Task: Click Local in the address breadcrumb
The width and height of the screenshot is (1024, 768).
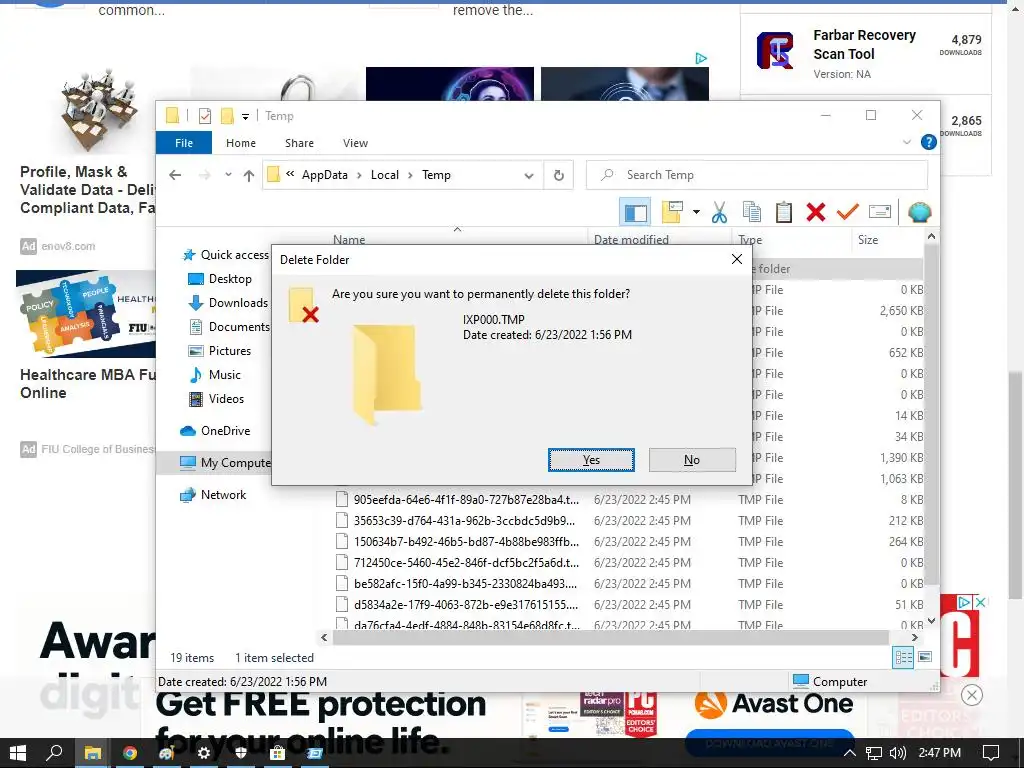Action: 385,175
